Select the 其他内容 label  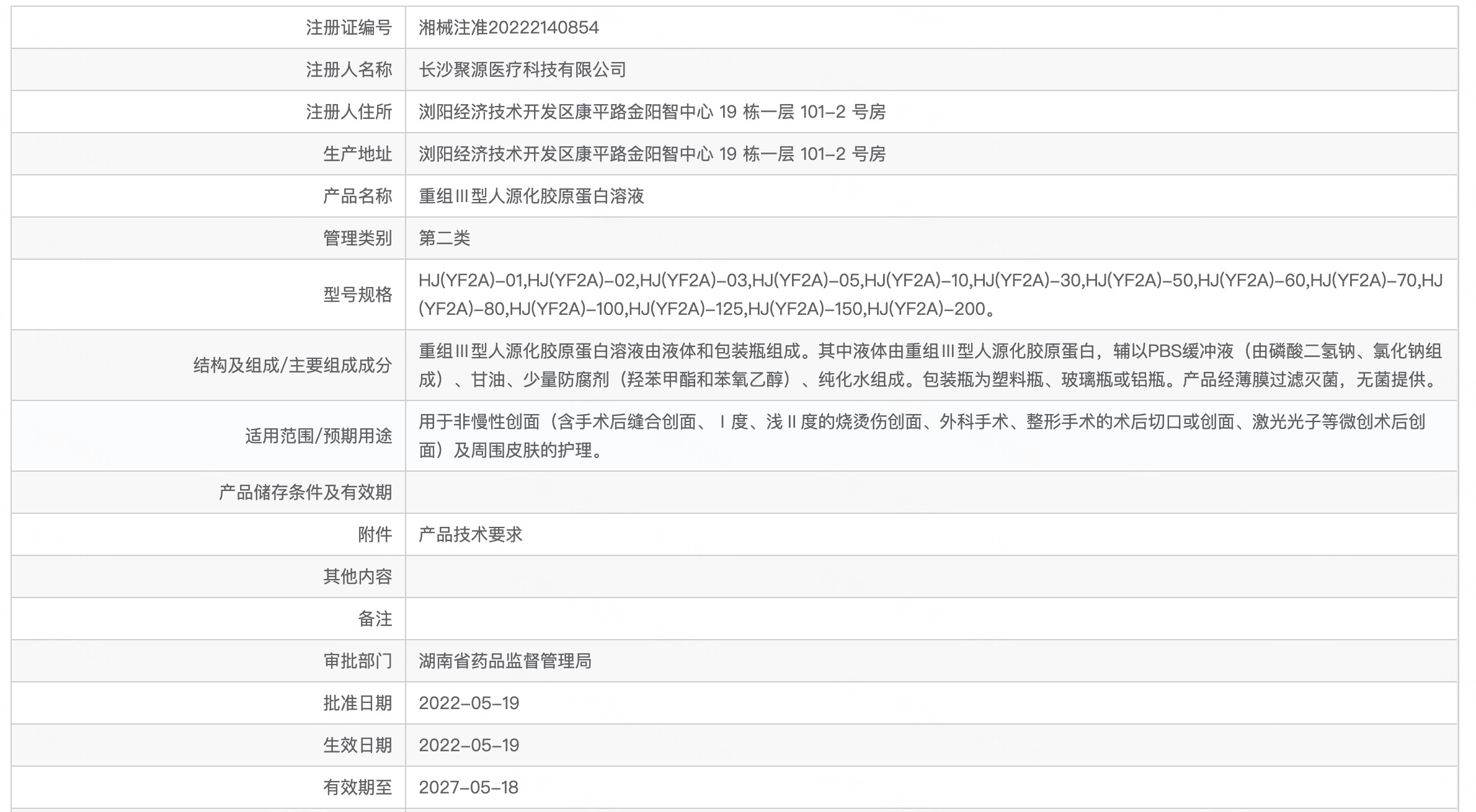358,576
